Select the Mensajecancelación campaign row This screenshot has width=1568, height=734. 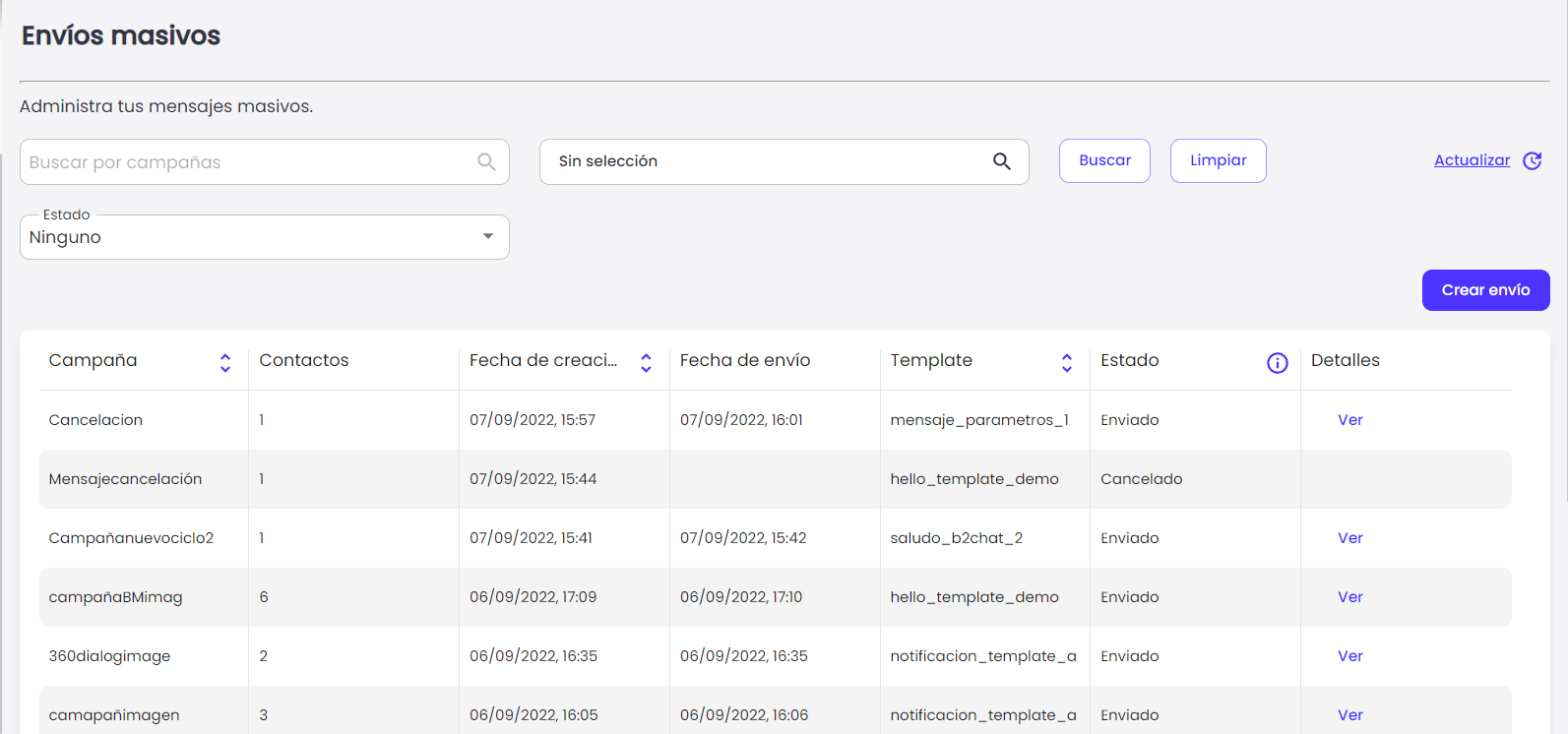(x=125, y=479)
